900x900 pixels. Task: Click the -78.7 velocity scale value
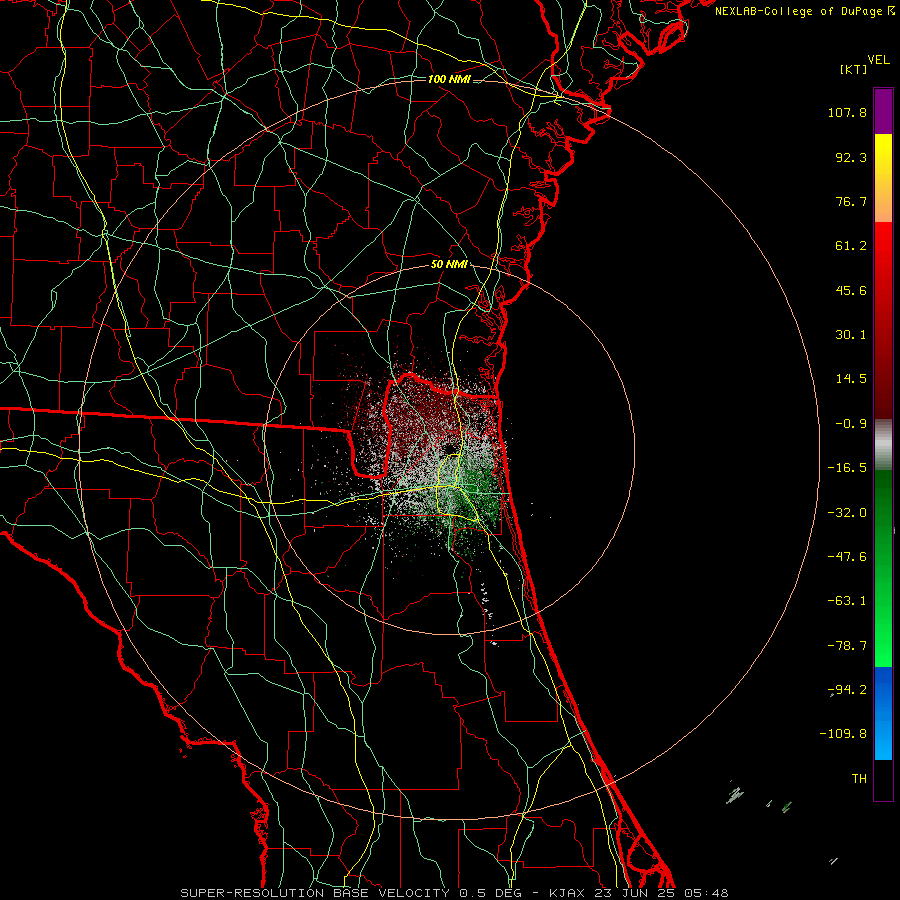pos(847,646)
